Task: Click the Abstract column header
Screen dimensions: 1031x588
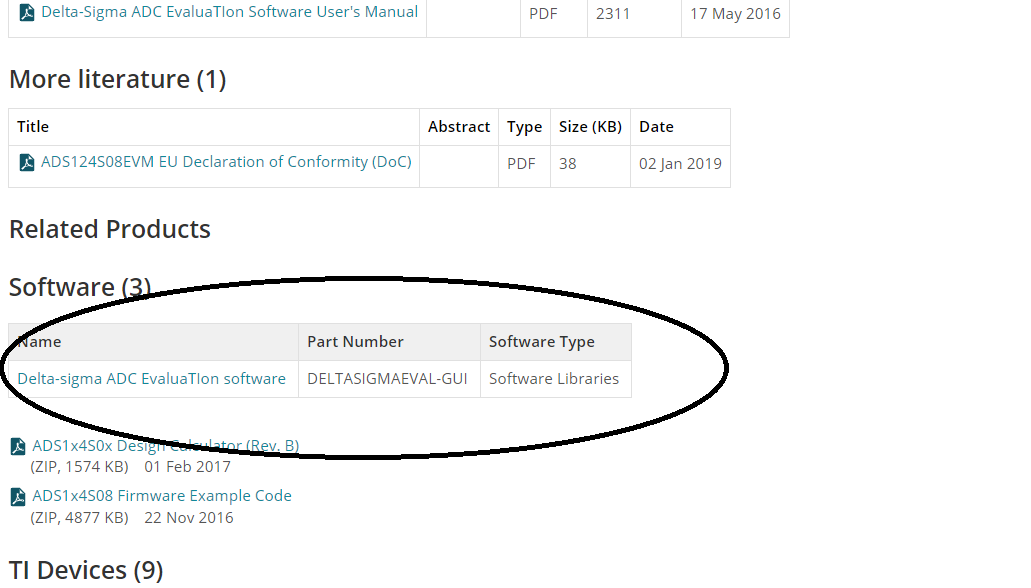Action: (459, 127)
